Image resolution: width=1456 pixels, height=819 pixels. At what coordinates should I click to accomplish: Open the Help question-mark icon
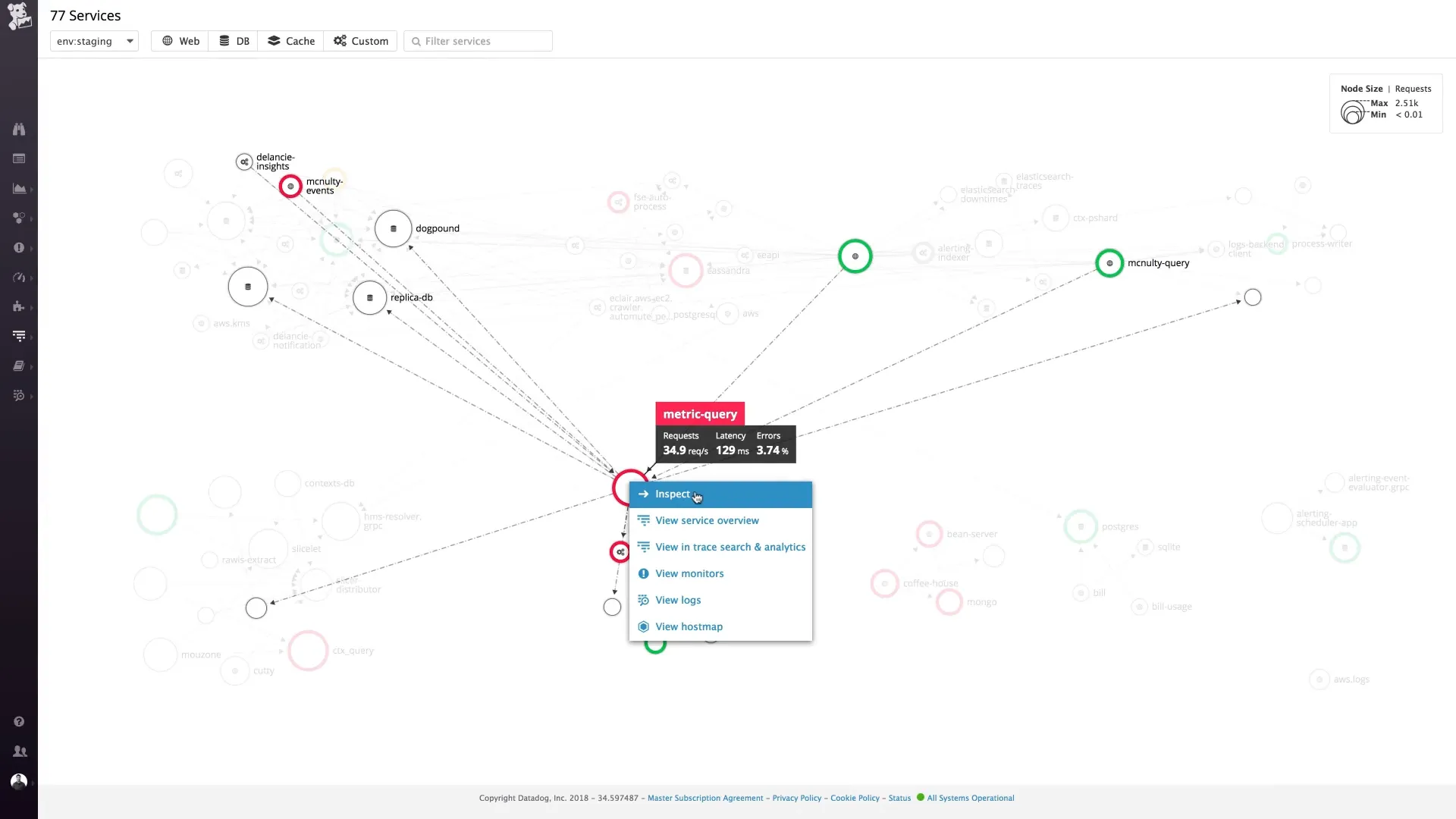tap(19, 721)
